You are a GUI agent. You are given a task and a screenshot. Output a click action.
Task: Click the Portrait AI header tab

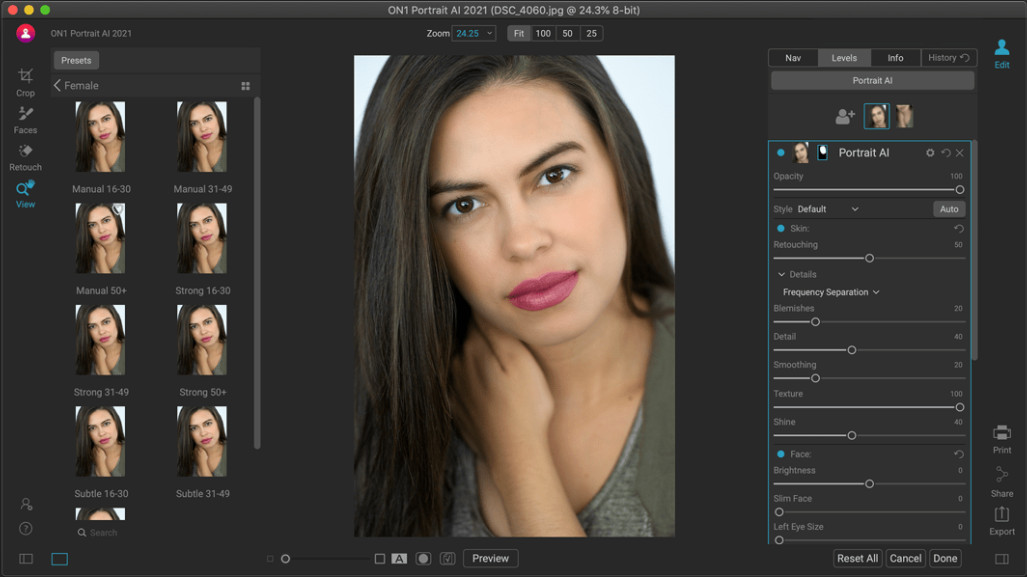872,81
